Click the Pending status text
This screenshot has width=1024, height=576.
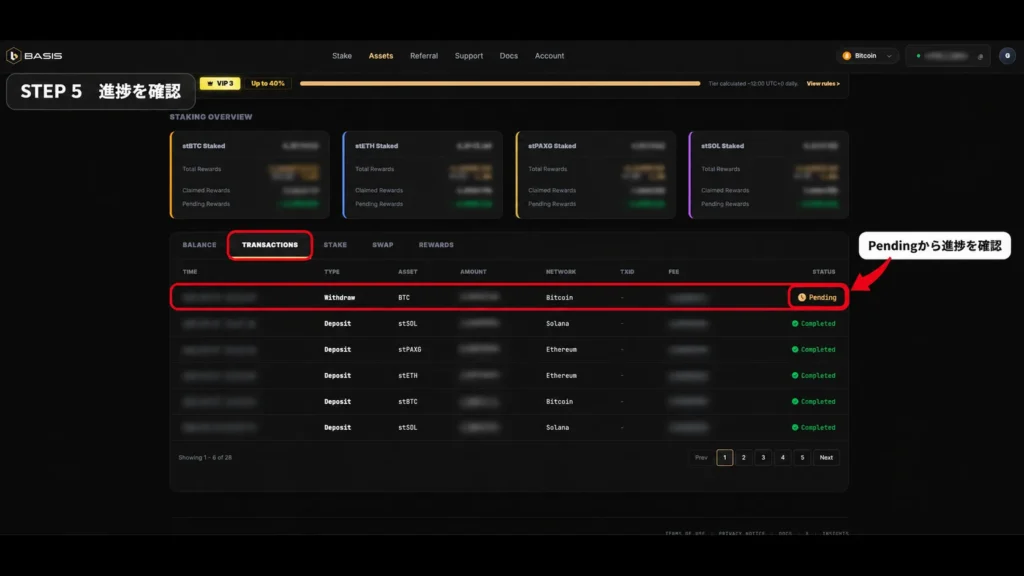[822, 297]
